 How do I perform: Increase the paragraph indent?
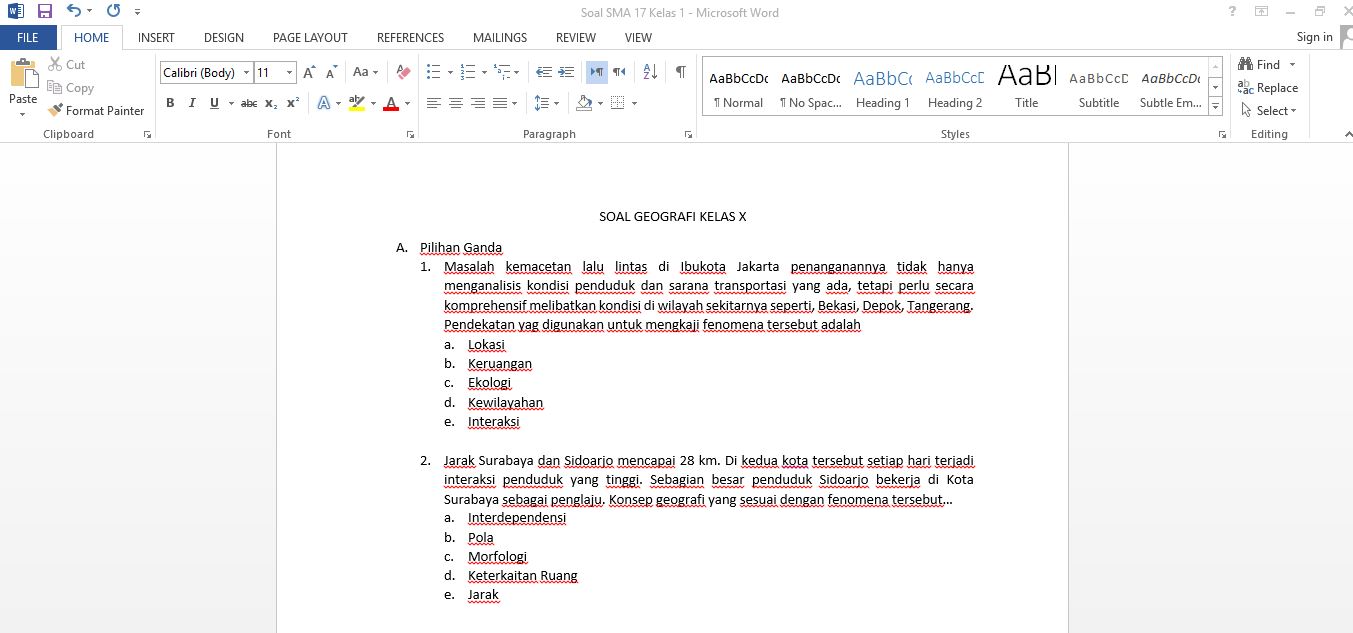pyautogui.click(x=566, y=73)
